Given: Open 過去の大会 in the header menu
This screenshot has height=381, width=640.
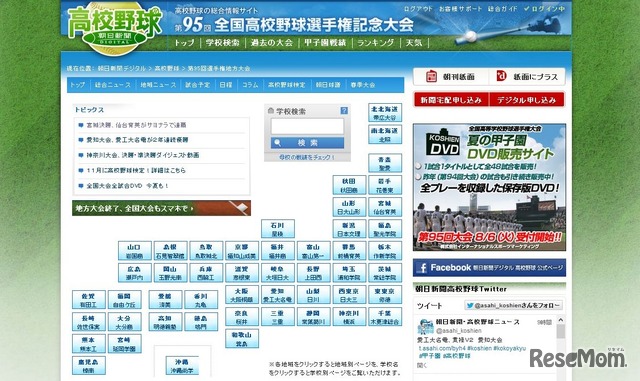Looking at the screenshot, I should [x=272, y=42].
